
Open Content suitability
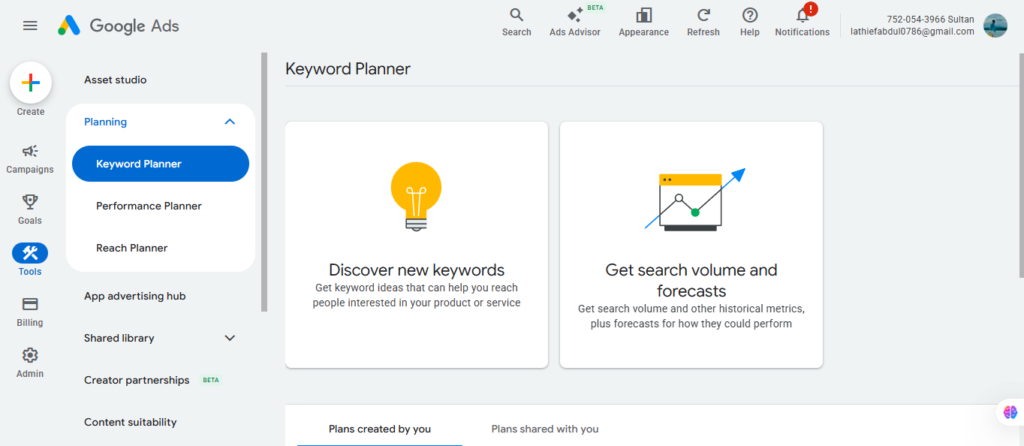pyautogui.click(x=131, y=422)
